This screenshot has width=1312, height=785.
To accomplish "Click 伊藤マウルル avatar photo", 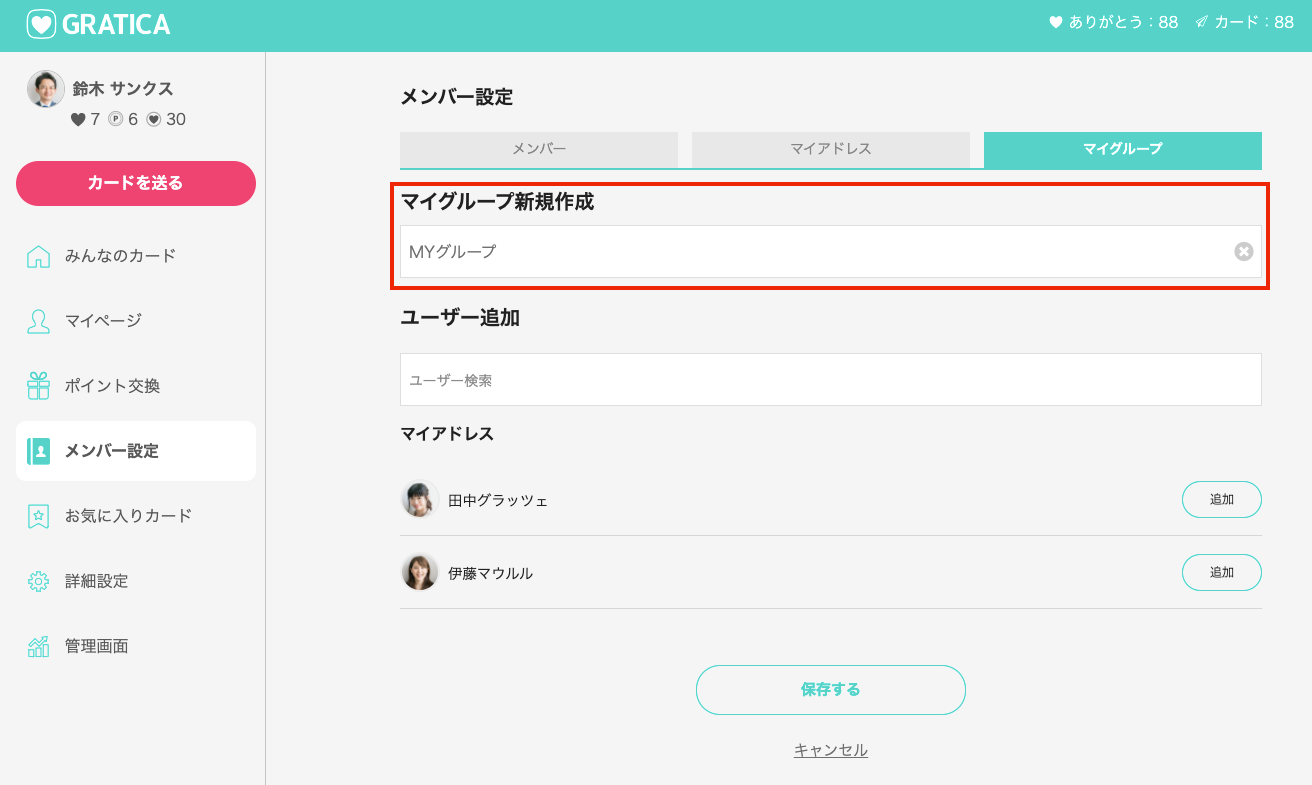I will [420, 572].
